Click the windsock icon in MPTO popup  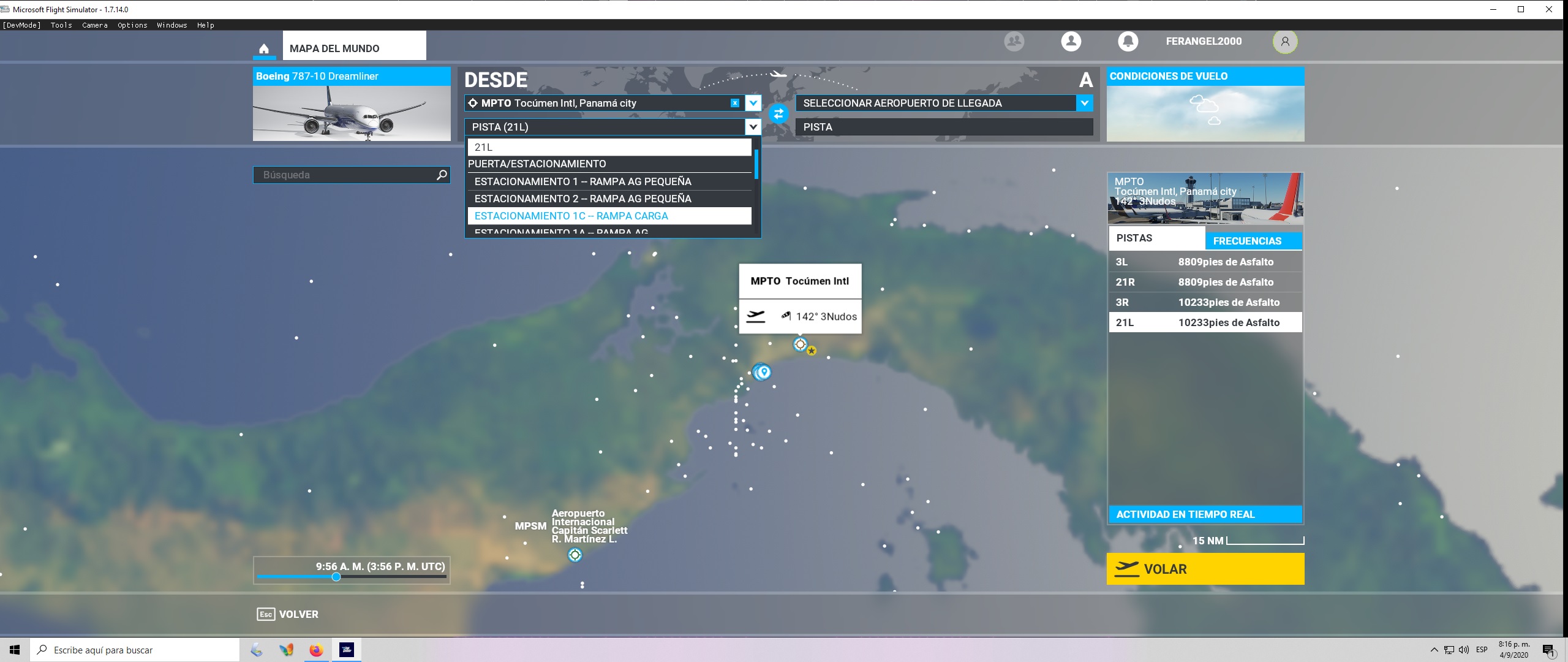point(786,316)
